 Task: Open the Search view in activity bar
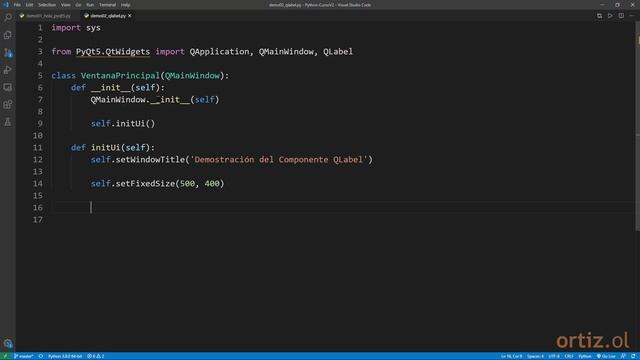point(8,18)
